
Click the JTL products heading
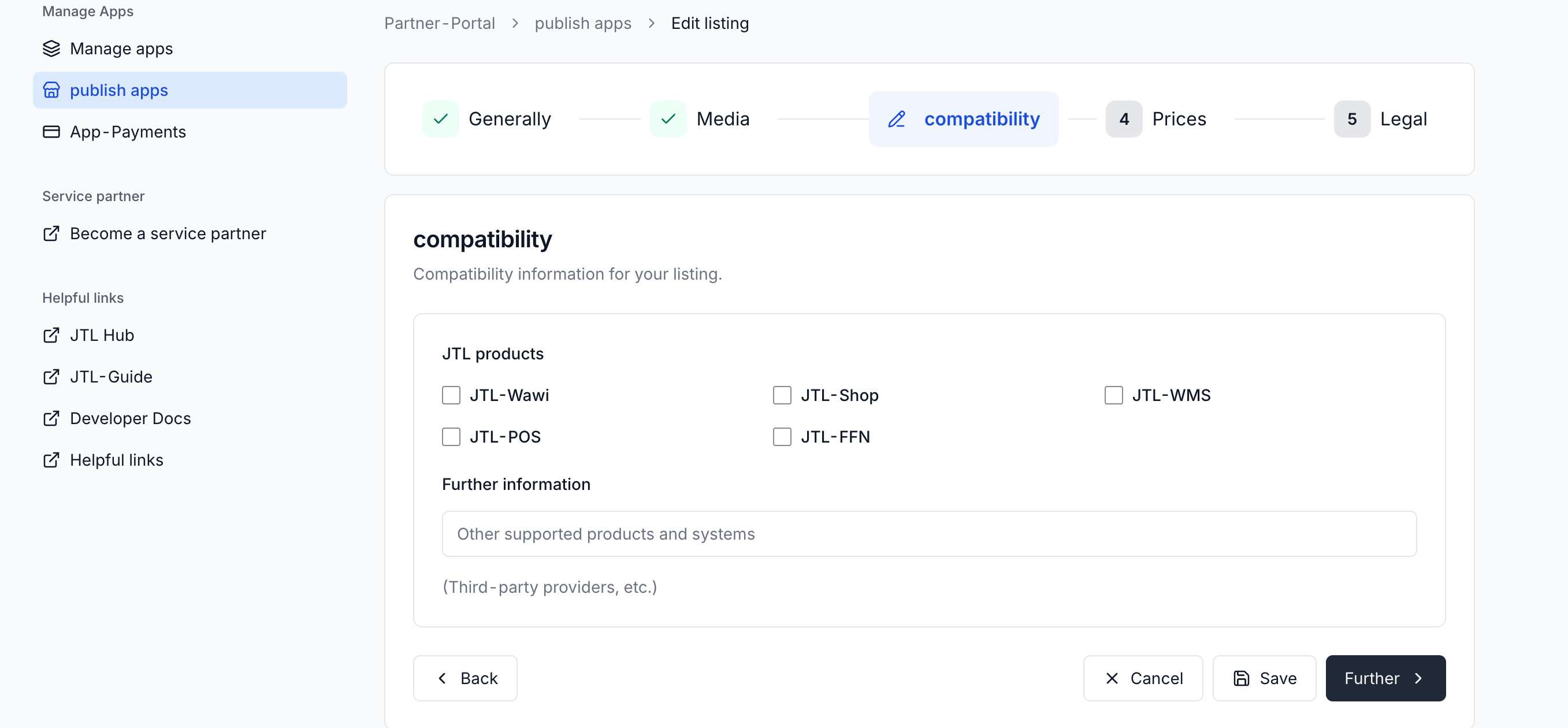[x=492, y=354]
